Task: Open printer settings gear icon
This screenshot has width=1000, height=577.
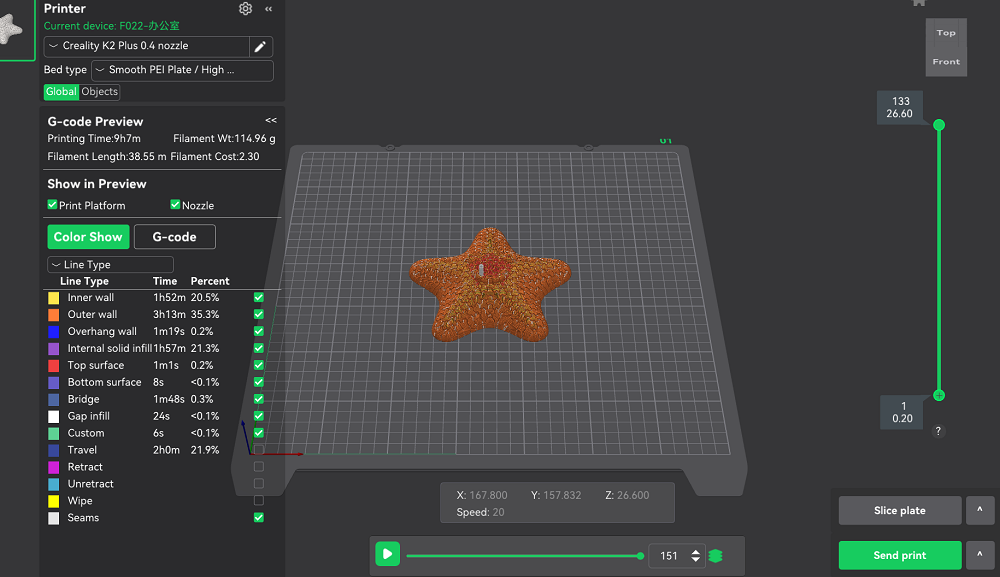Action: coord(246,9)
